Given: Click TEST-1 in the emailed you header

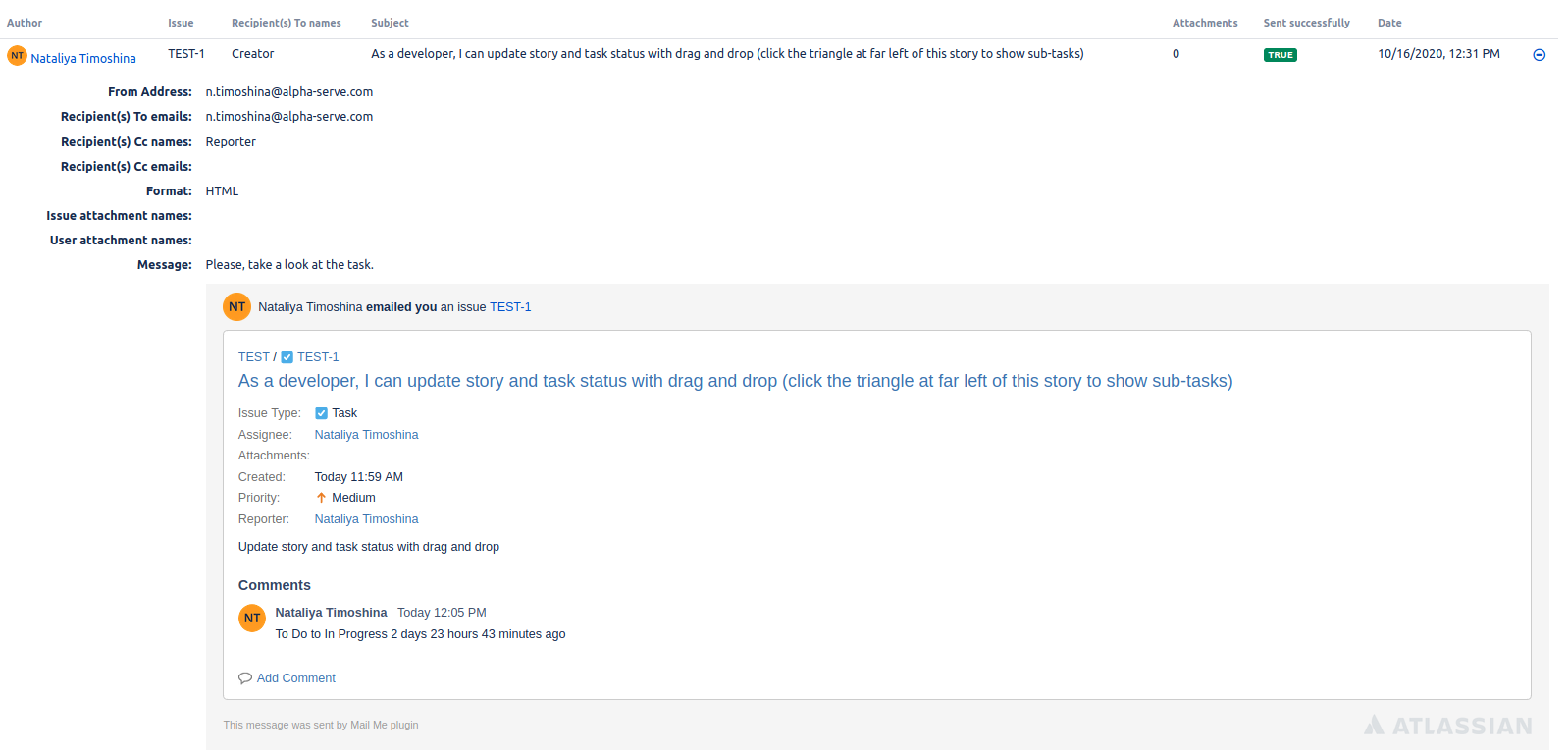Looking at the screenshot, I should pos(510,306).
